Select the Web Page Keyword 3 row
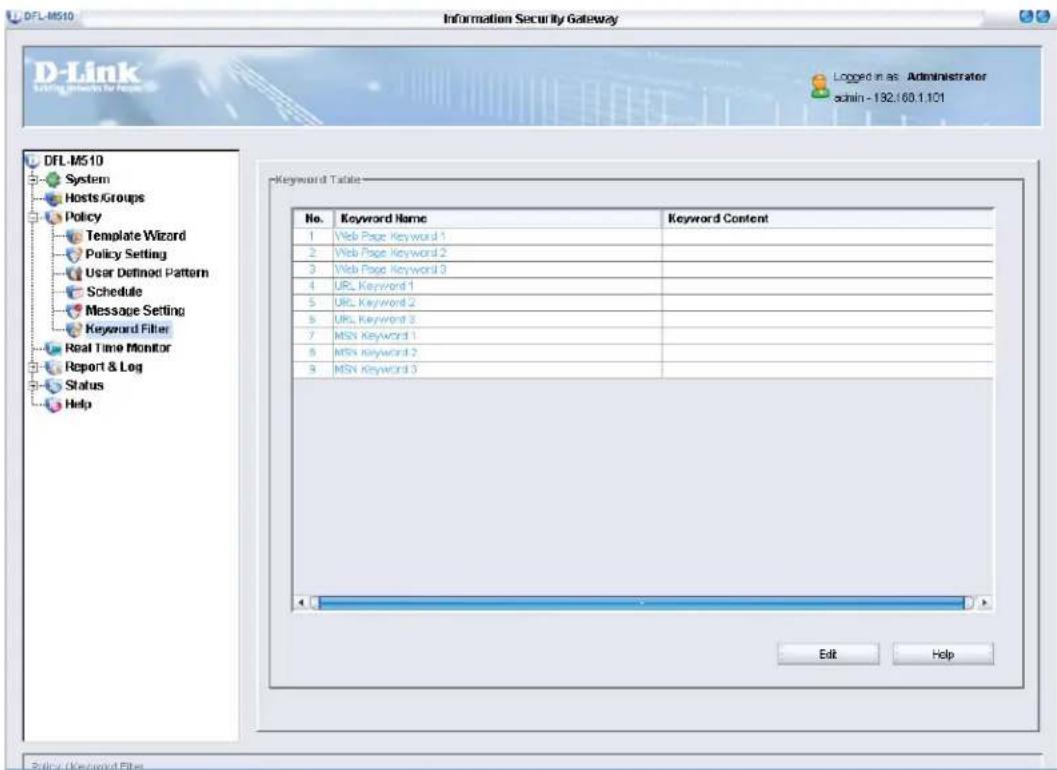This screenshot has width=1057, height=770. 643,270
